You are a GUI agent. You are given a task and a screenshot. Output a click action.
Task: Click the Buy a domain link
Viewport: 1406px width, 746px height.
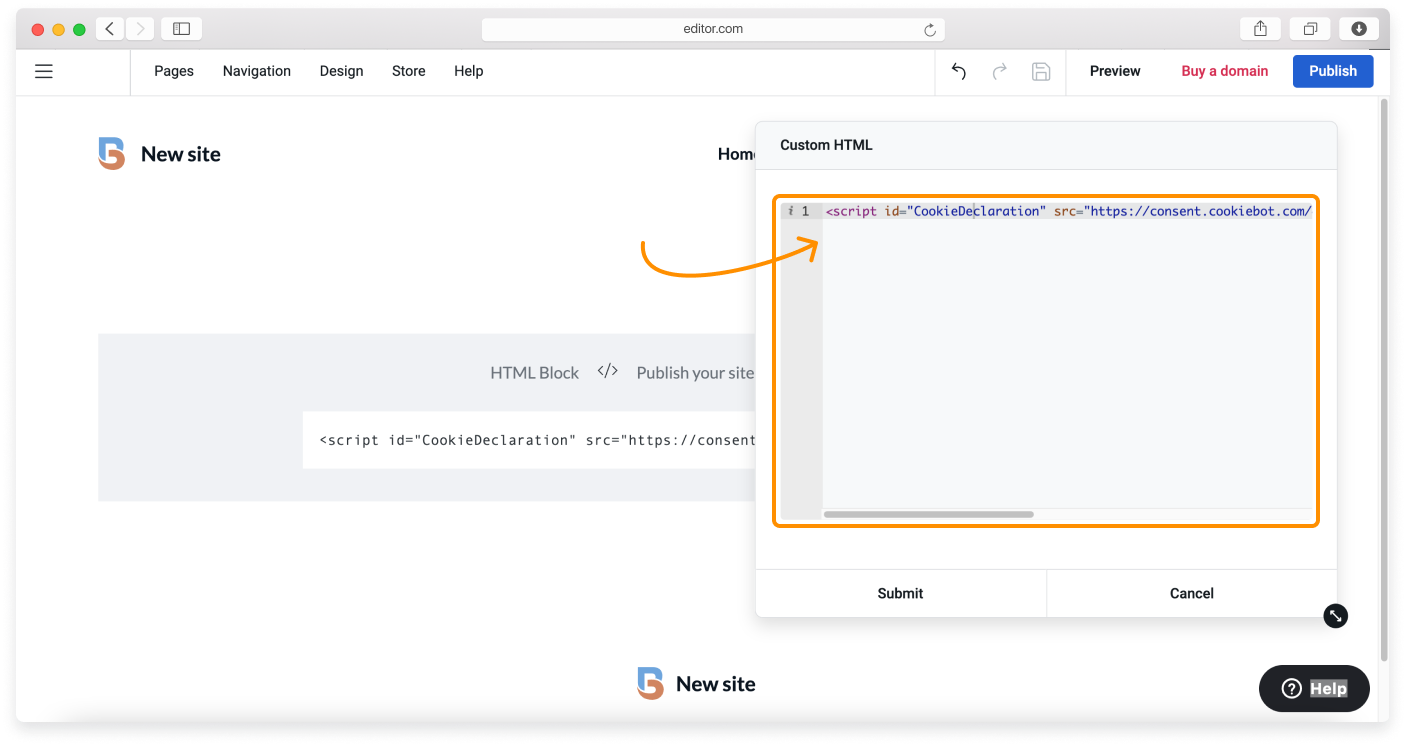[1225, 71]
